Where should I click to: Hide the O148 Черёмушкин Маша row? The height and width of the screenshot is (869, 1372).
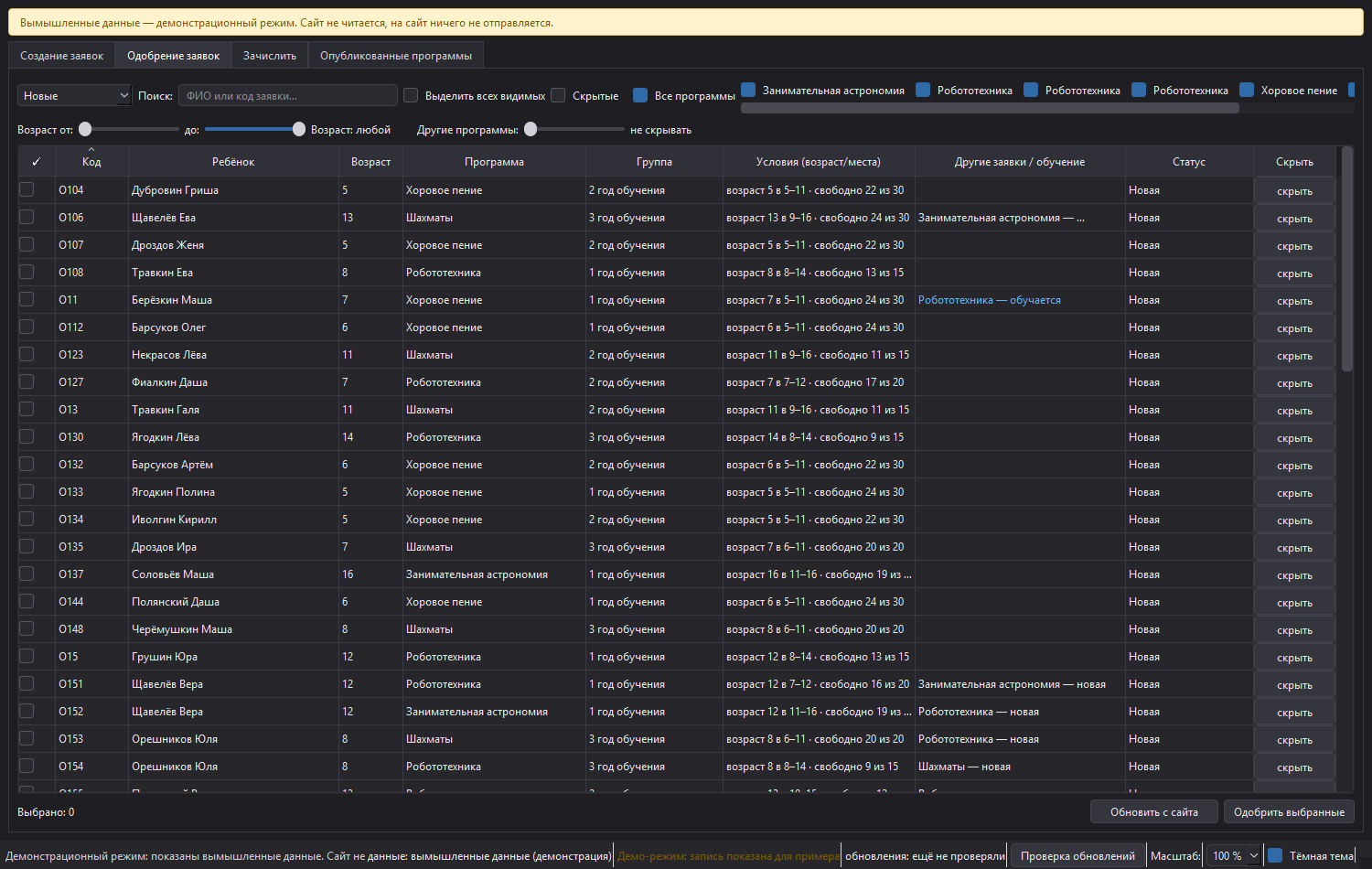coord(1294,630)
